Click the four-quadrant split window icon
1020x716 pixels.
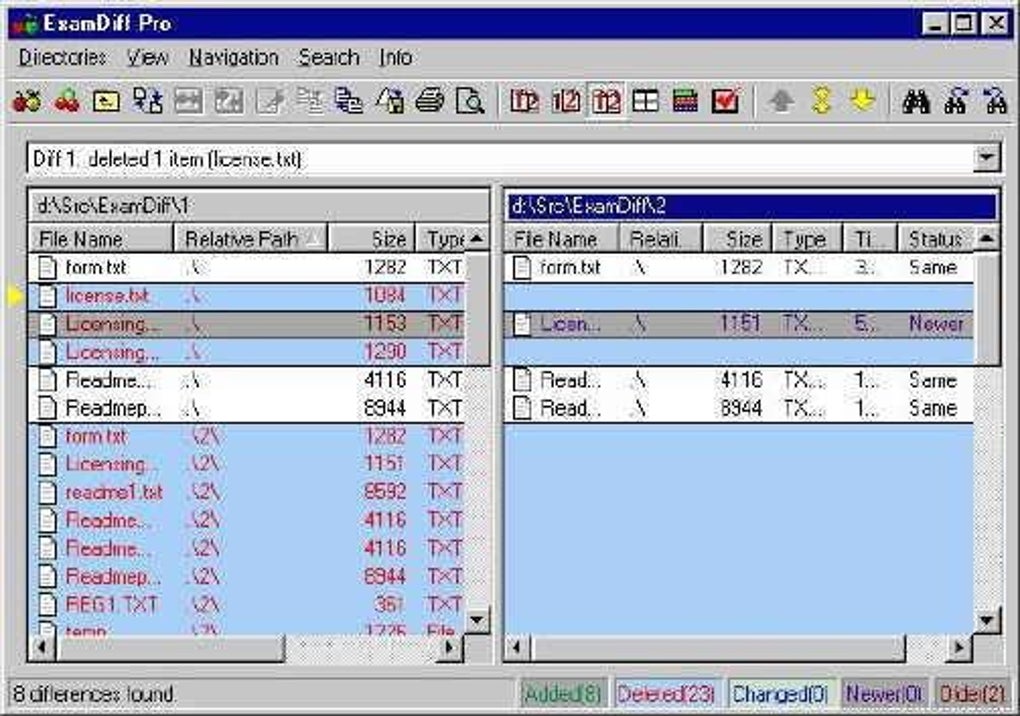pos(645,101)
